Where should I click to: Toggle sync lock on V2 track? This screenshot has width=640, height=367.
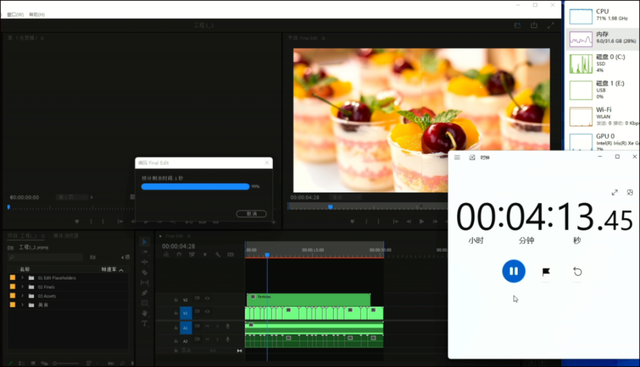[197, 298]
